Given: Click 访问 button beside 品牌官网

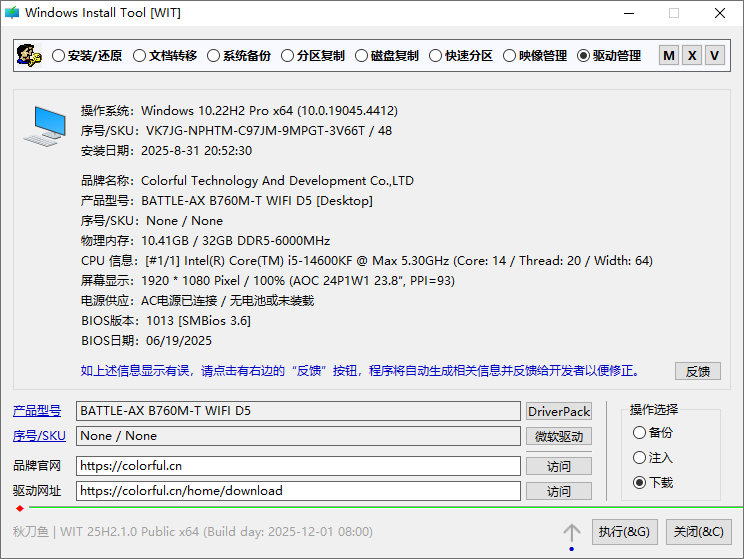Looking at the screenshot, I should tap(559, 466).
